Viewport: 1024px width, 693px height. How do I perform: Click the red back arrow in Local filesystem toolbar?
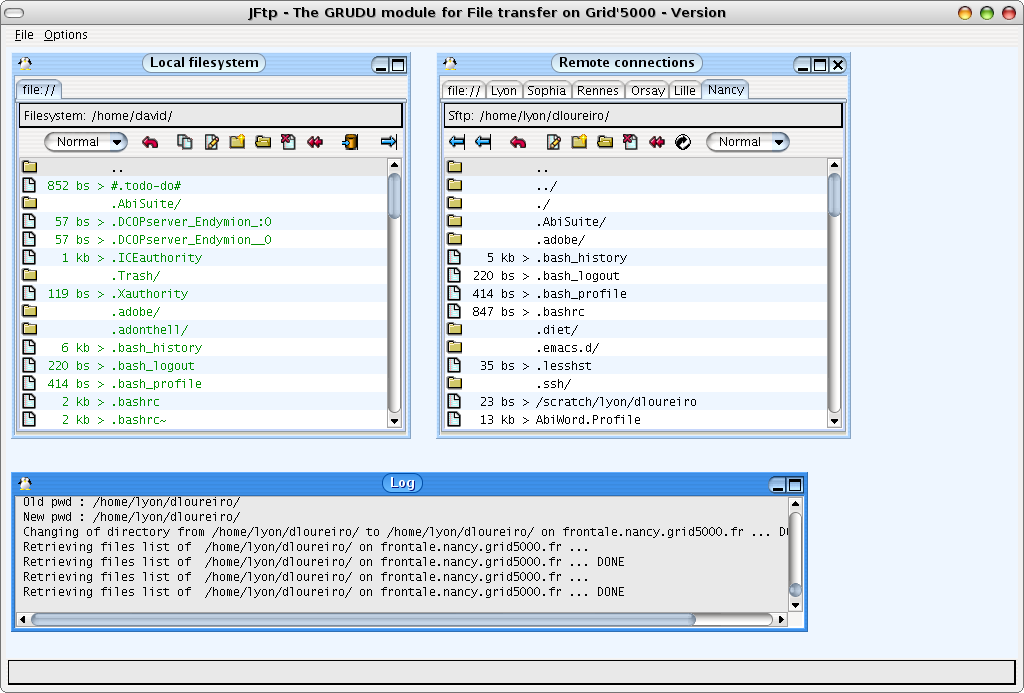click(150, 142)
